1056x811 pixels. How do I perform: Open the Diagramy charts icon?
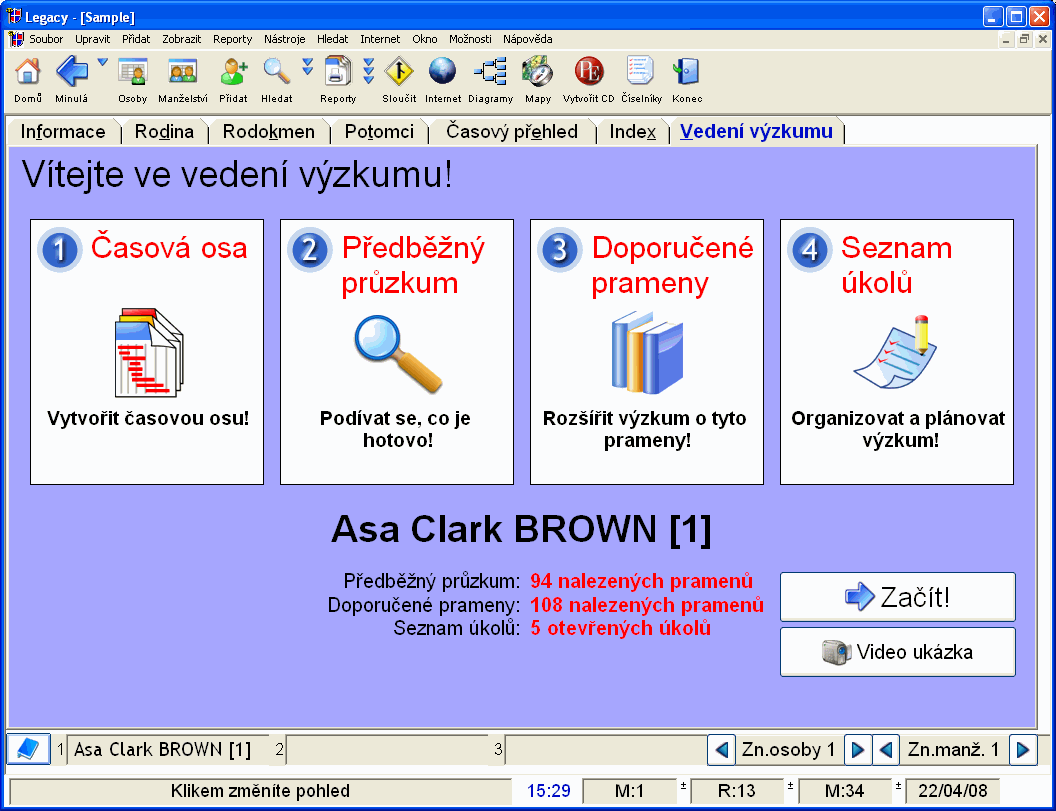pyautogui.click(x=490, y=72)
